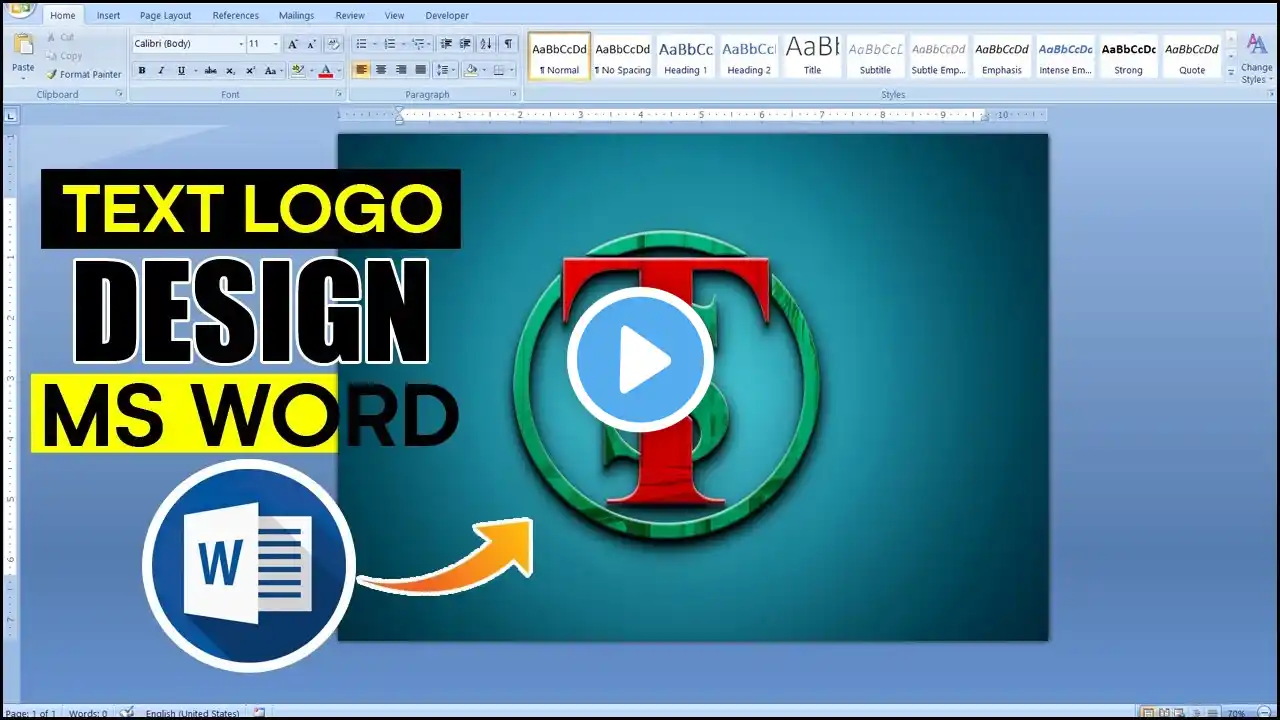This screenshot has width=1280, height=720.
Task: Click the large play button overlay
Action: click(x=640, y=360)
